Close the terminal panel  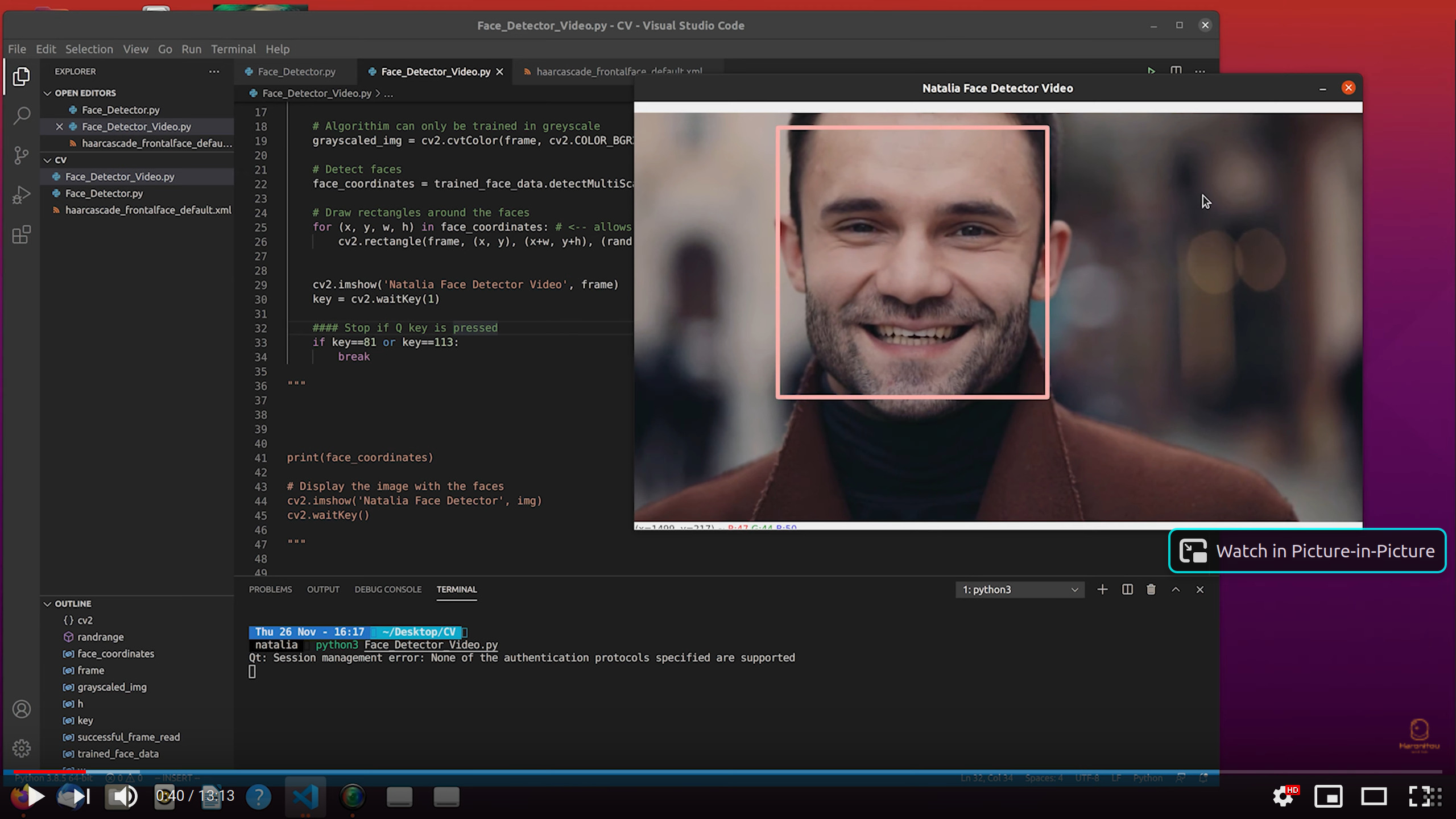(x=1200, y=590)
